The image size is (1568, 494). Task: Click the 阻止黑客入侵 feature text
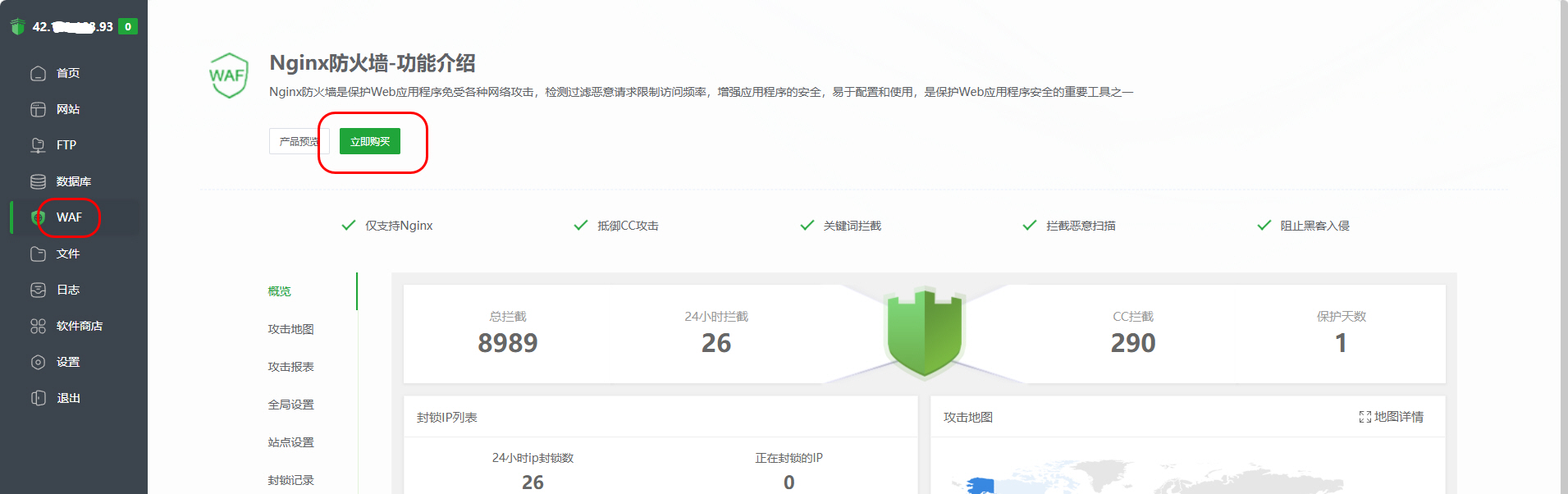pos(1314,226)
